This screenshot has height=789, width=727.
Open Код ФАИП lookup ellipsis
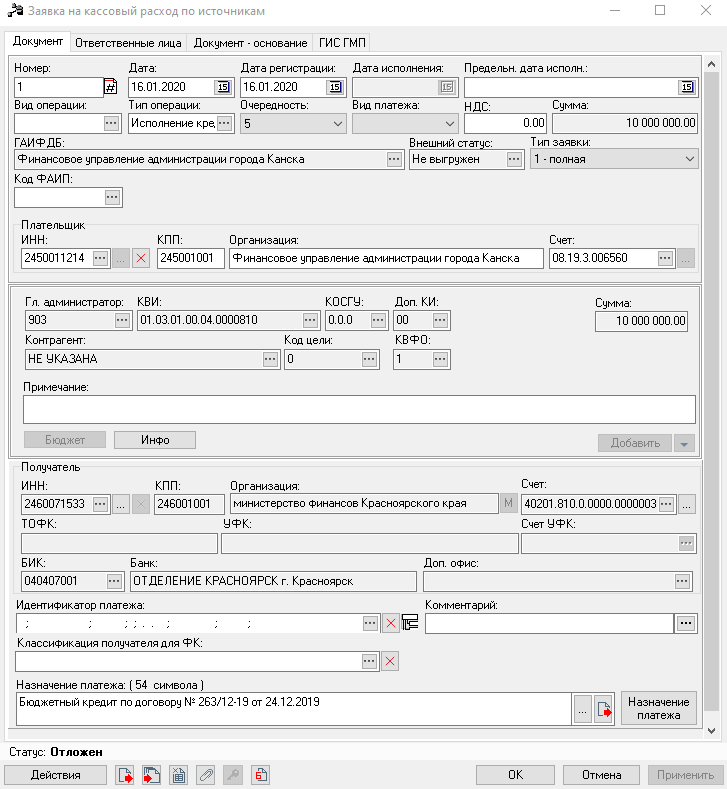pyautogui.click(x=112, y=197)
